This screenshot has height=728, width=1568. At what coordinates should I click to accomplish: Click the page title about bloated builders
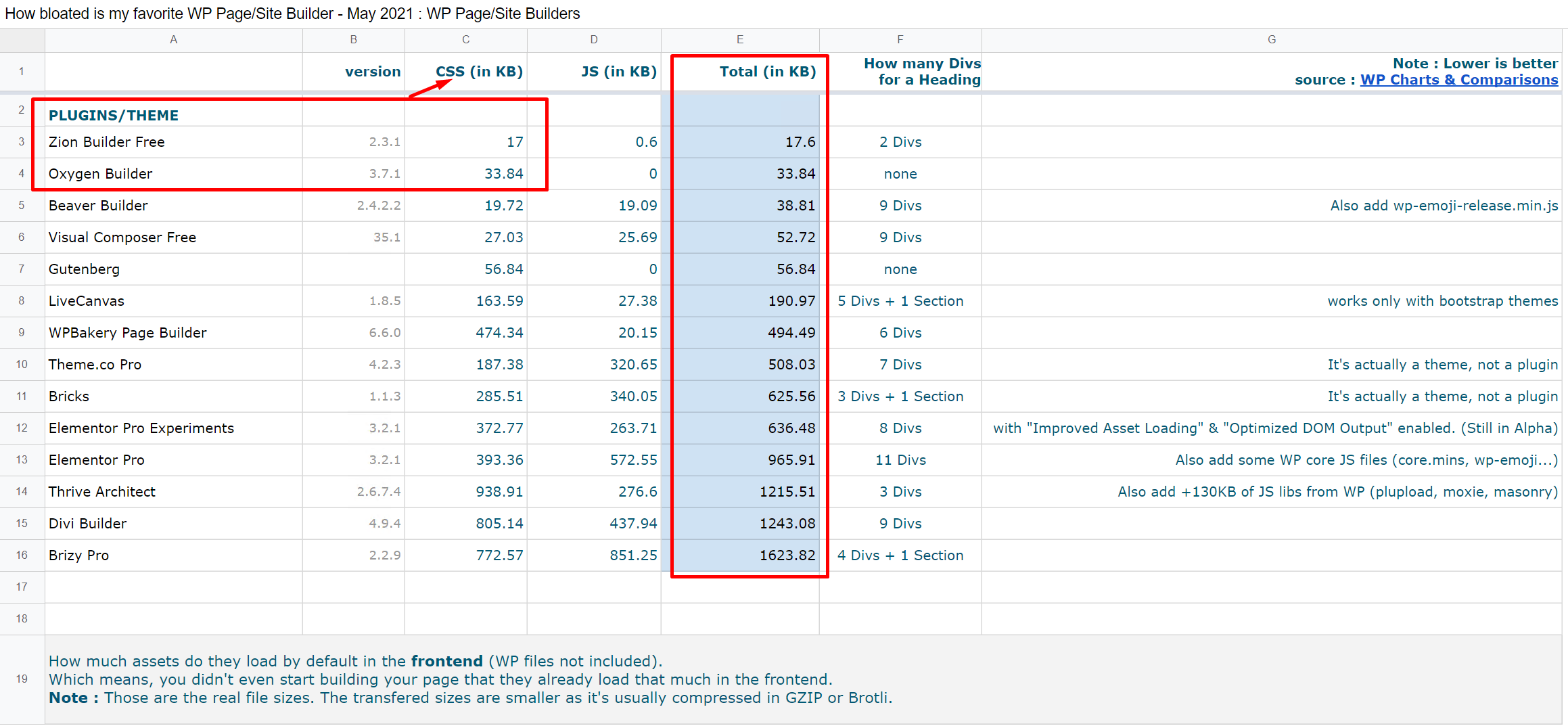292,14
